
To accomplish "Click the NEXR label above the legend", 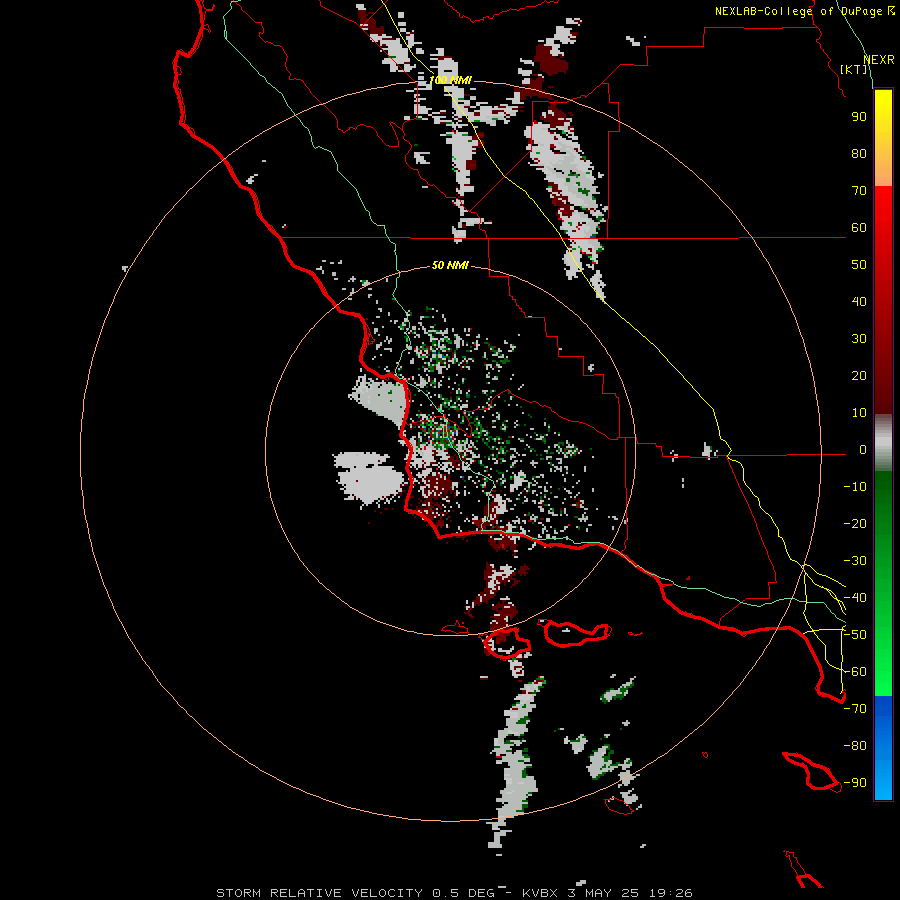I will [878, 60].
